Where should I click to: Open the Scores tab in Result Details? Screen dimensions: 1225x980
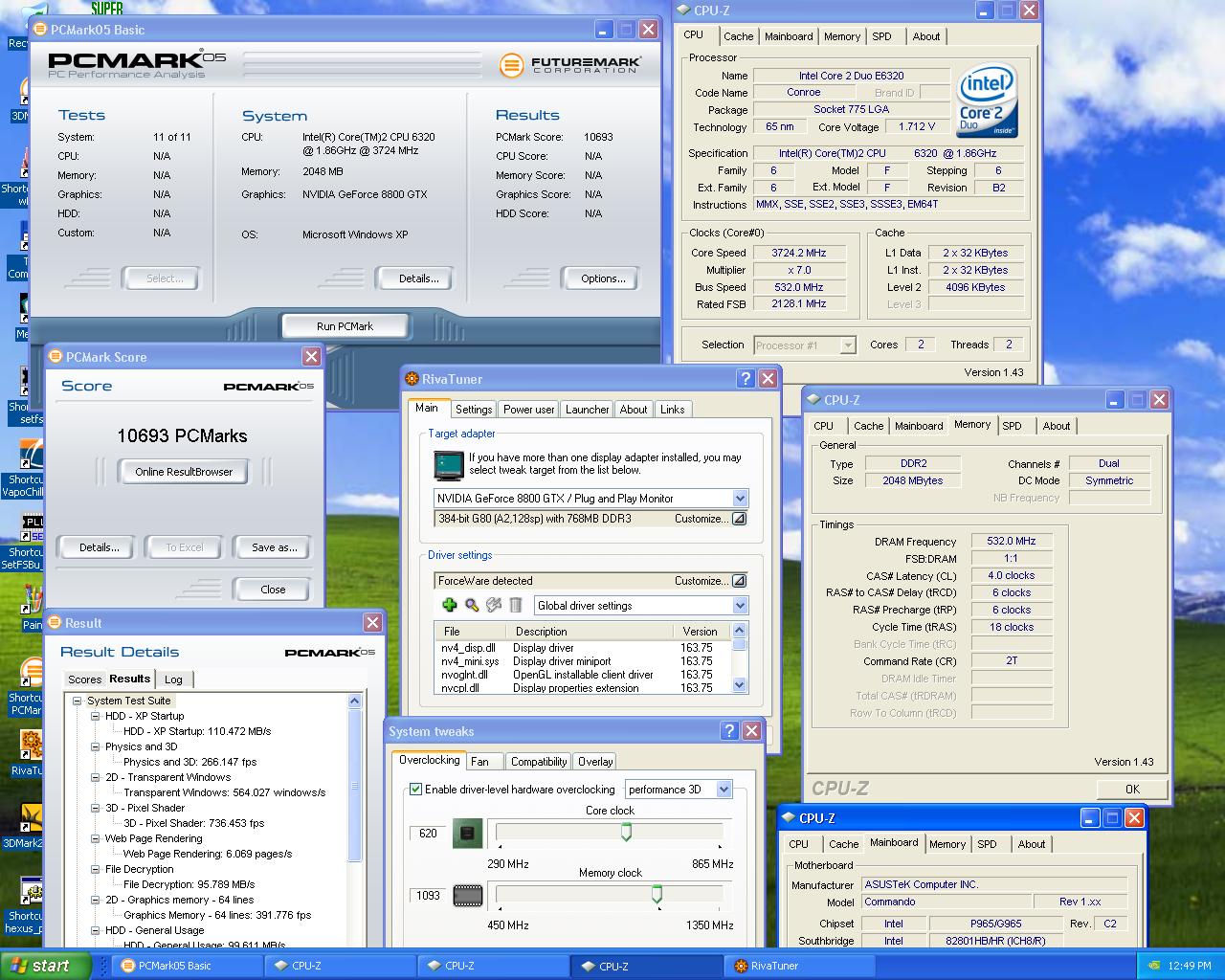coord(84,679)
